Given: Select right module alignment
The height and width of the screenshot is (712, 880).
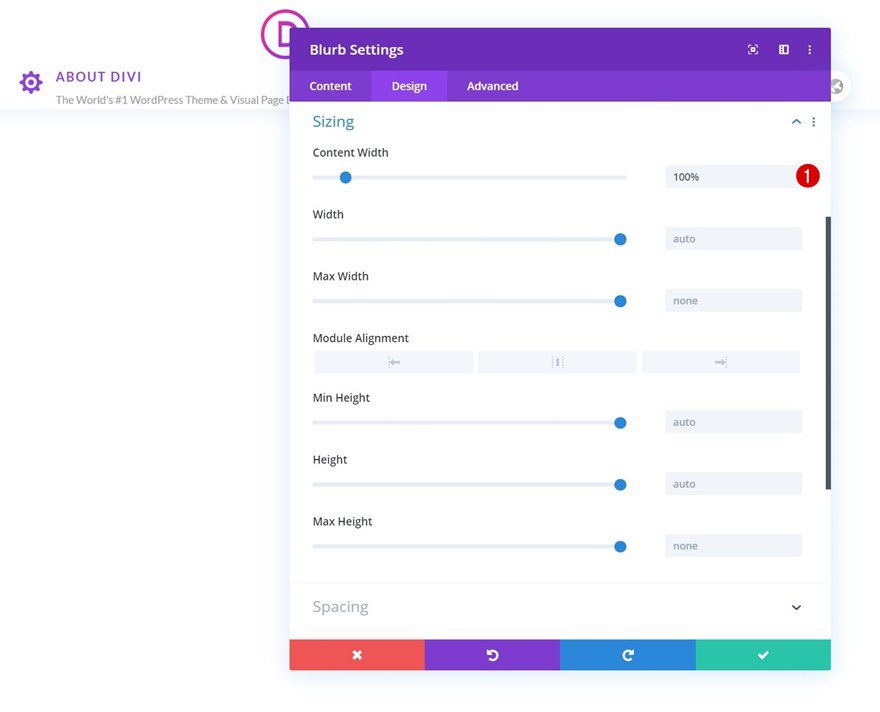Looking at the screenshot, I should coord(721,361).
